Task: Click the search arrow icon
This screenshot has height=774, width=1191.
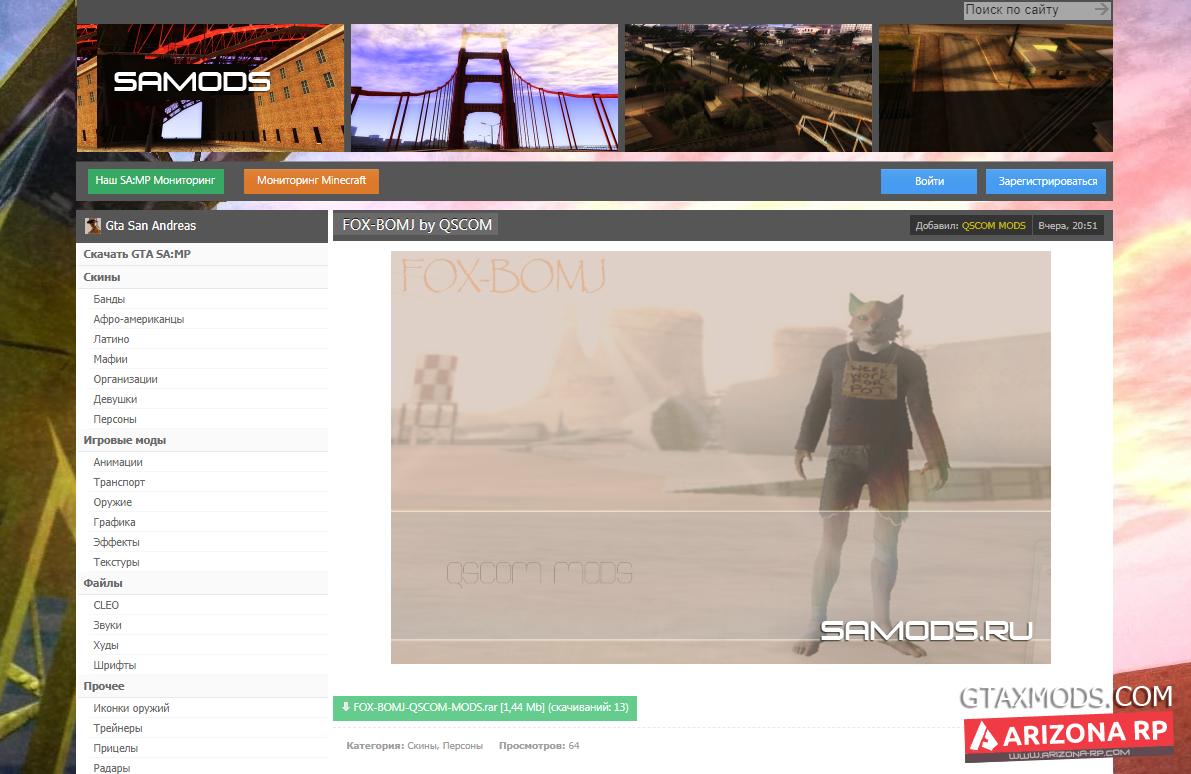Action: [x=1101, y=10]
